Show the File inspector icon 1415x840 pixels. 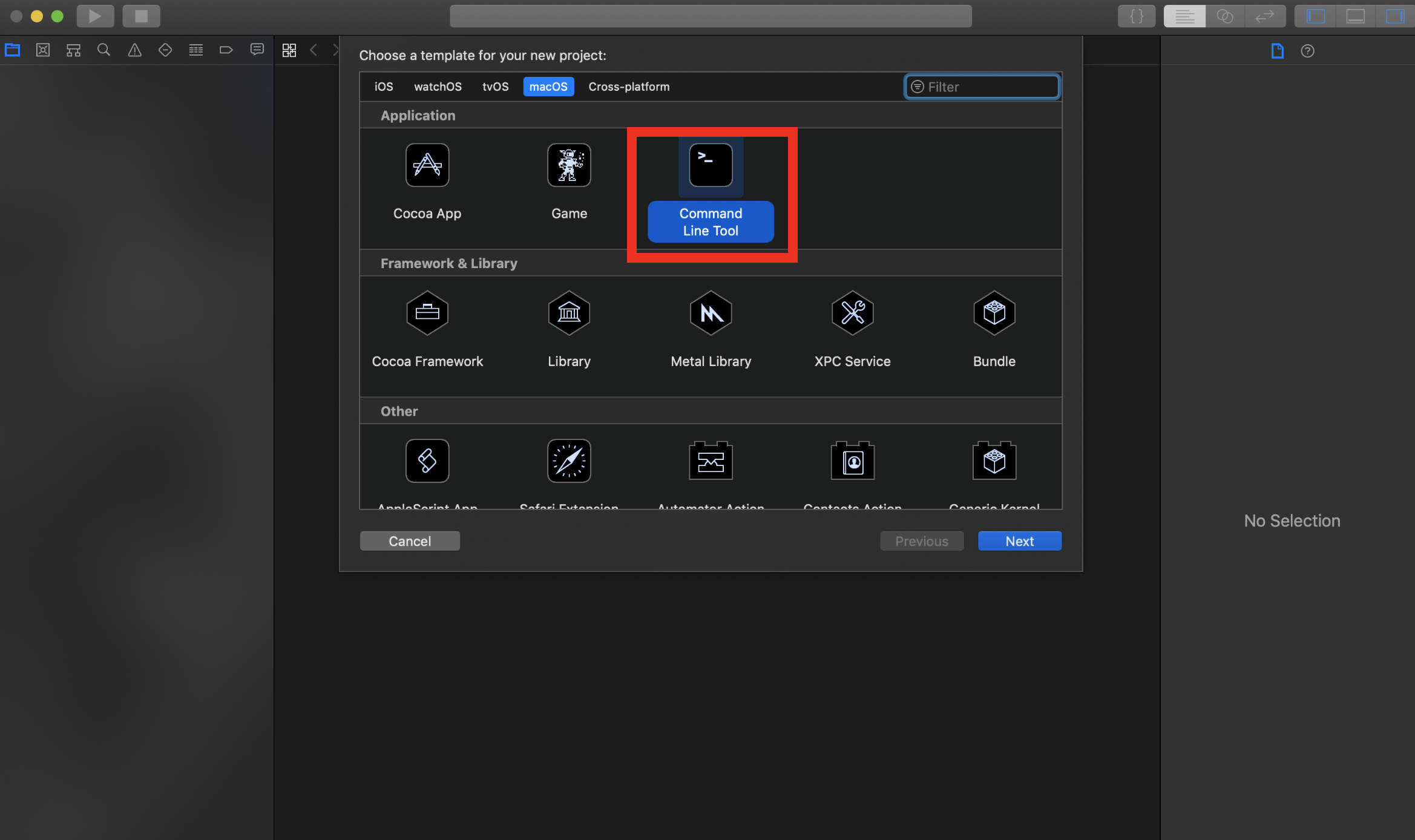(1278, 51)
